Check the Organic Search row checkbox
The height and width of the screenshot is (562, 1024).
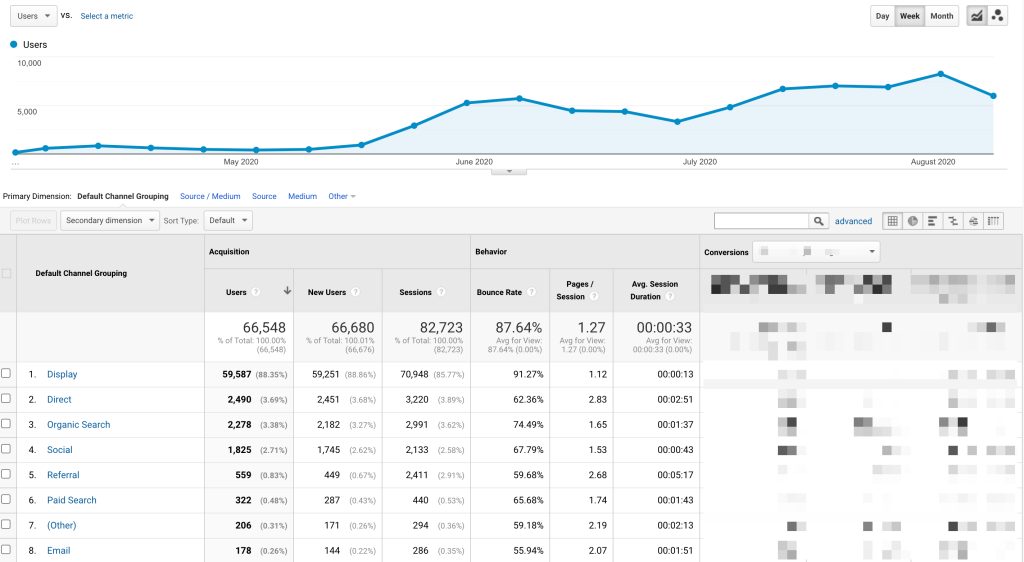click(6, 424)
